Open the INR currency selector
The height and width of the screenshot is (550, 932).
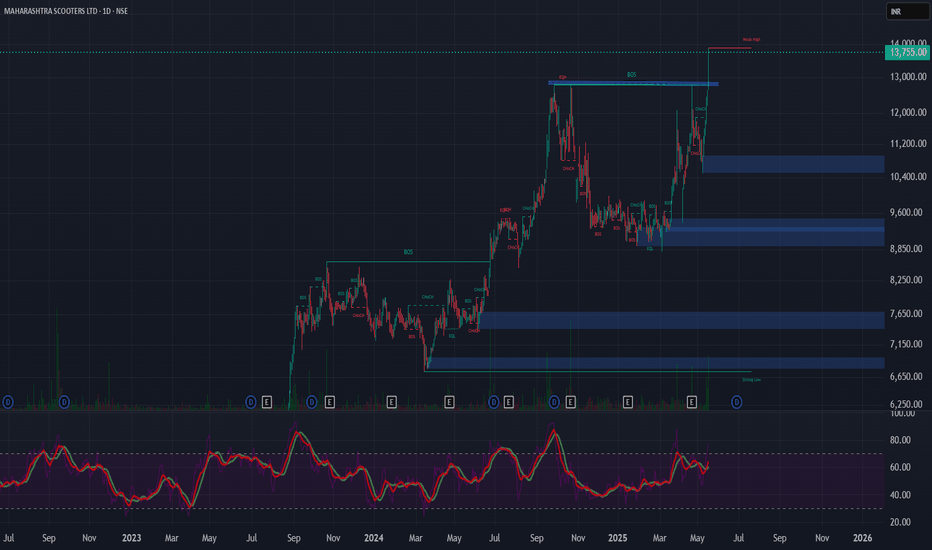pos(907,11)
